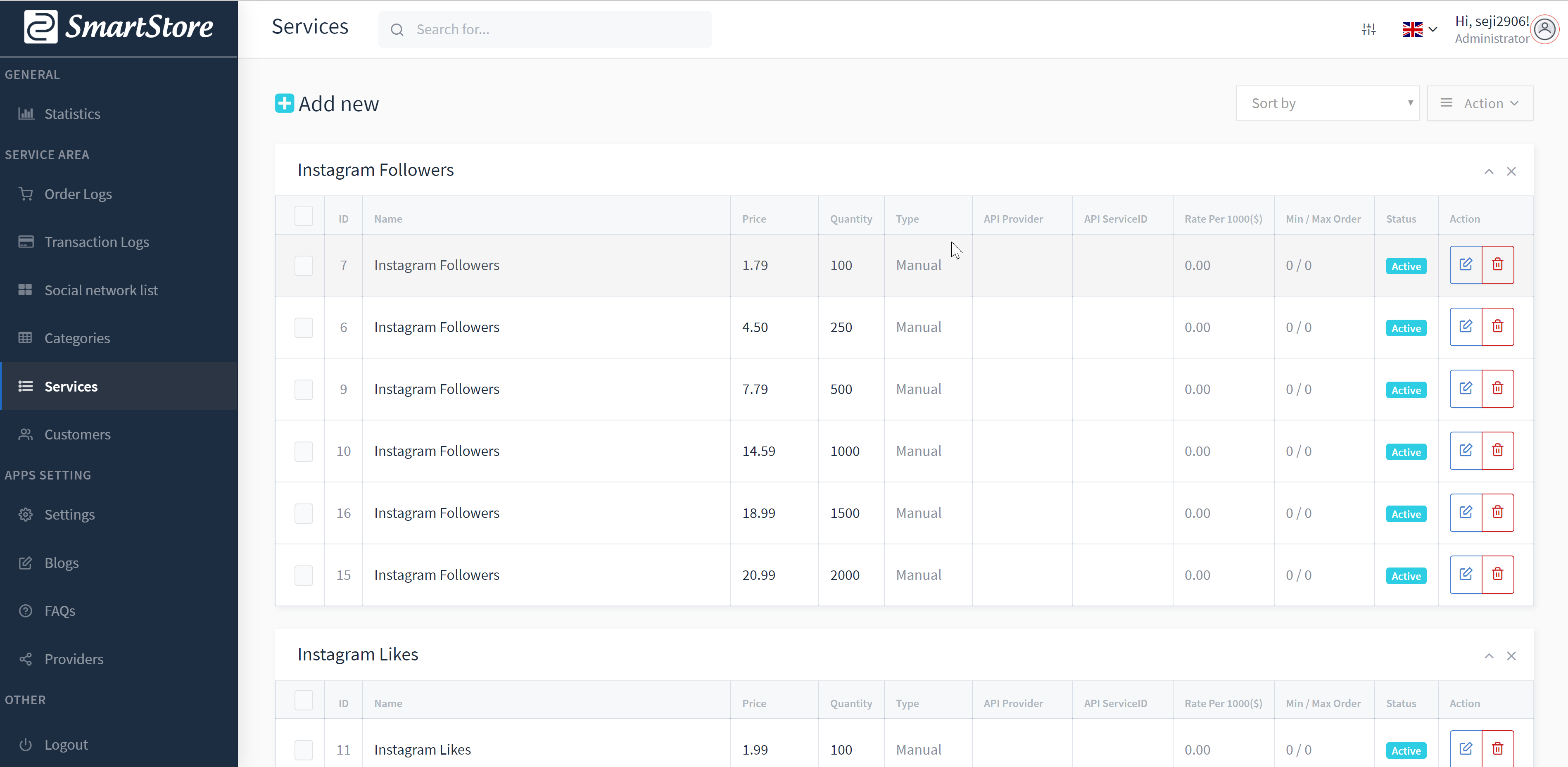Click Active status badge for ID 15
Image resolution: width=1568 pixels, height=767 pixels.
1406,576
